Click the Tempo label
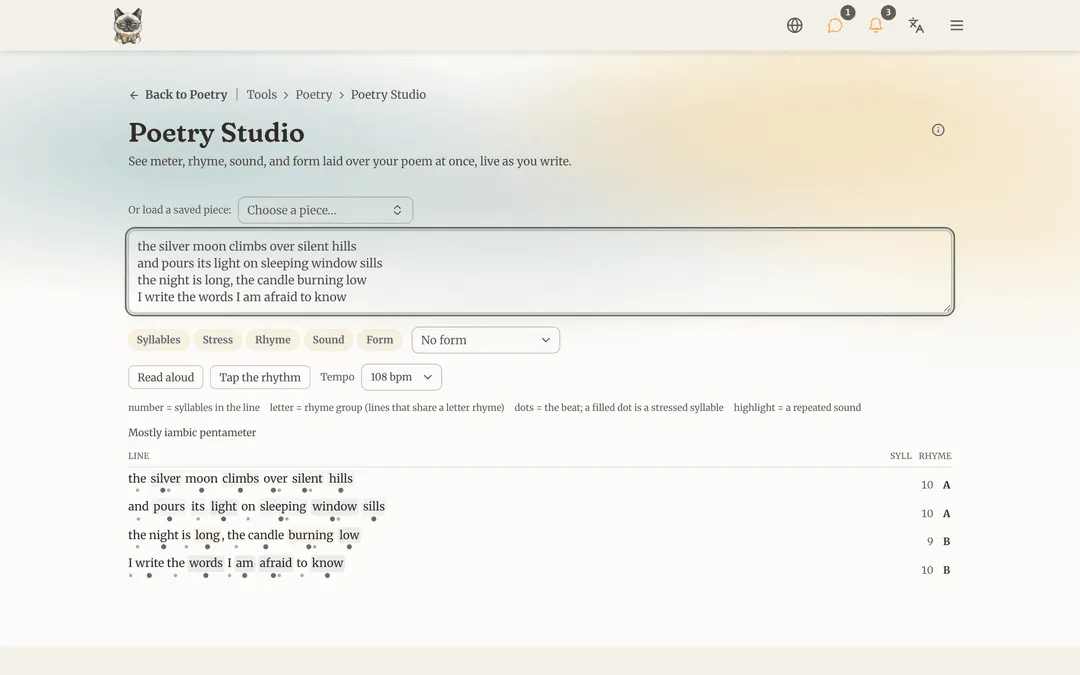Viewport: 1080px width, 675px height. [x=337, y=377]
